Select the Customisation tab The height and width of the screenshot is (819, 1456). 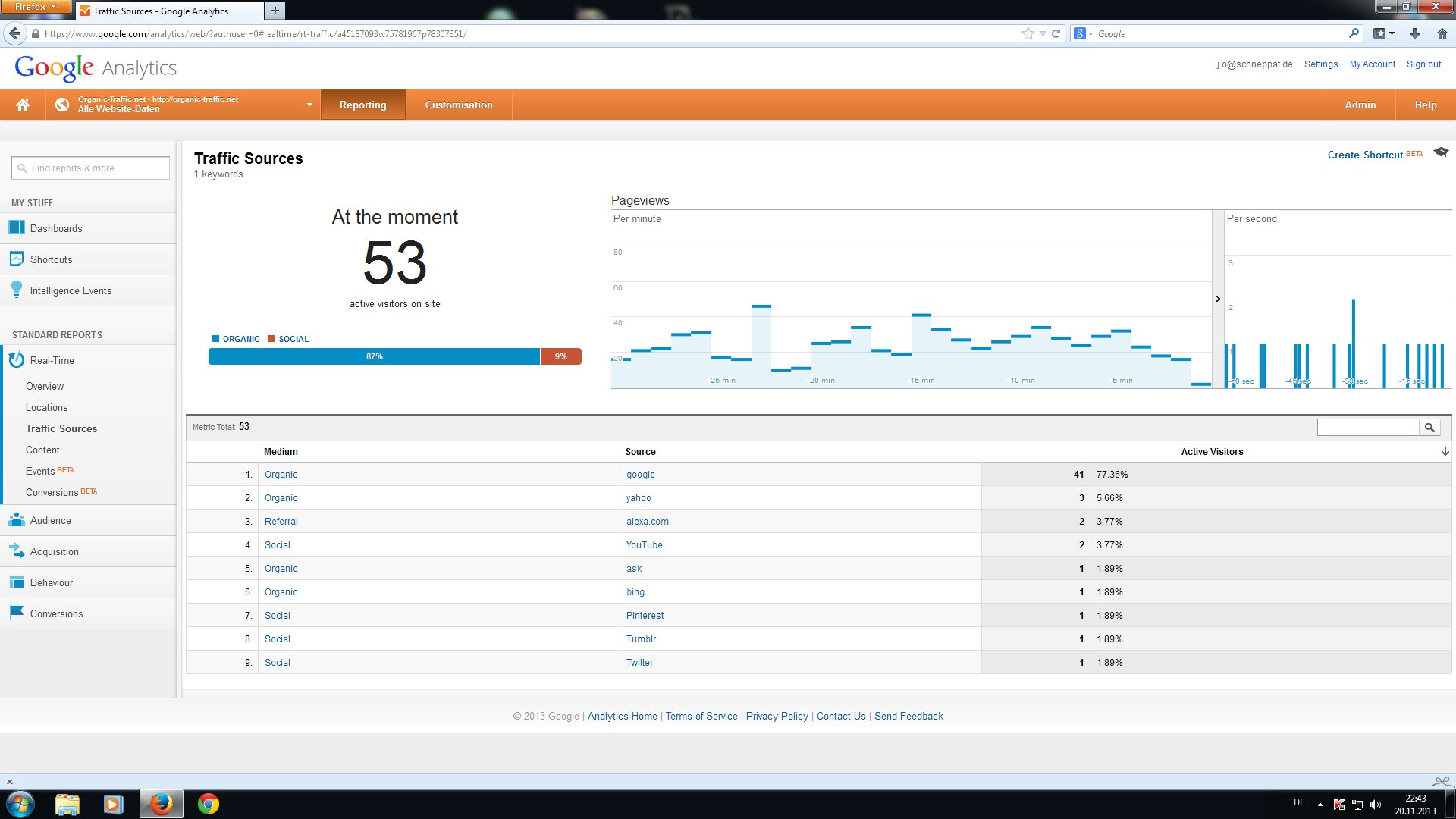(x=457, y=104)
